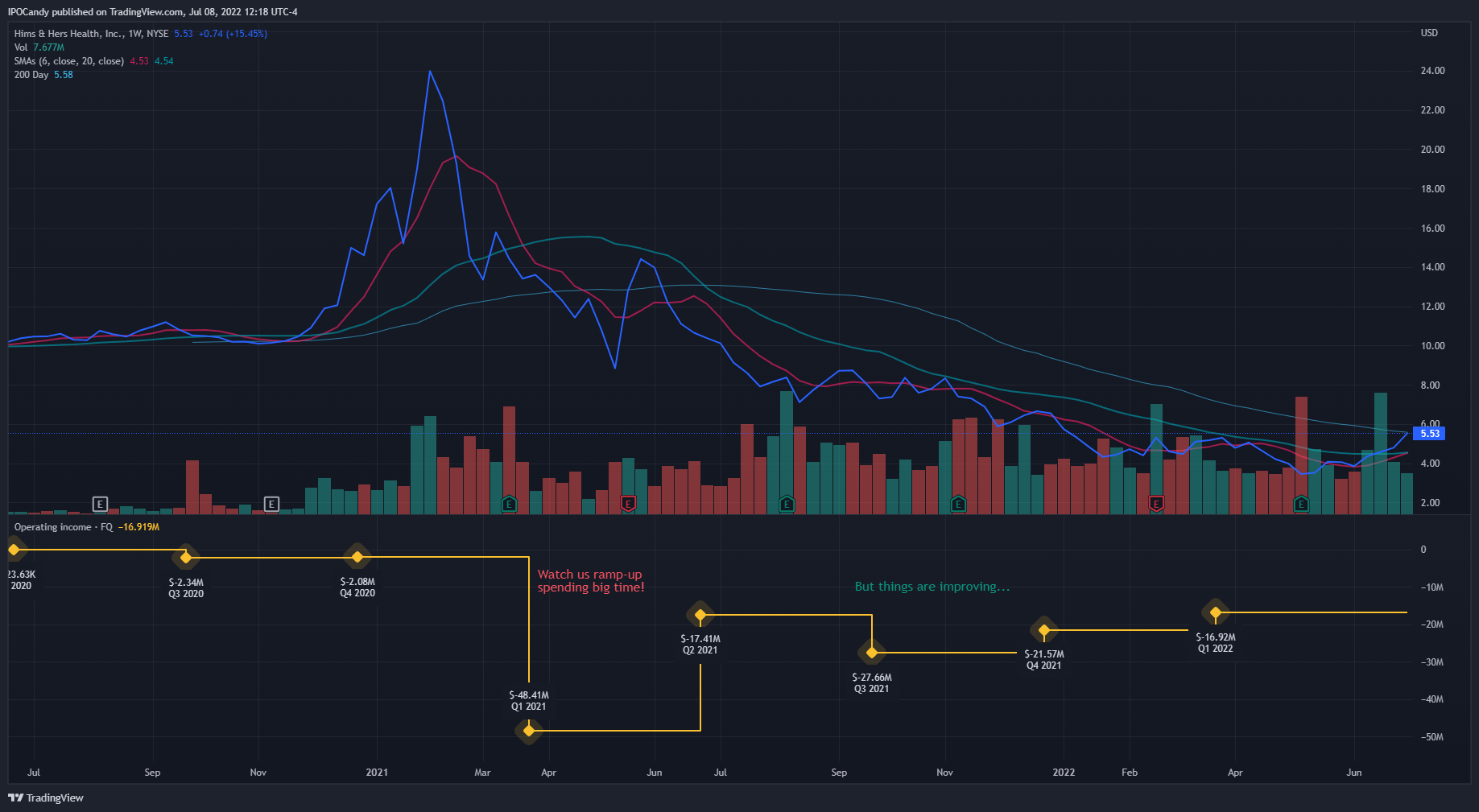The width and height of the screenshot is (1479, 812).
Task: Click the November 2020 earnings E marker
Action: pyautogui.click(x=271, y=505)
